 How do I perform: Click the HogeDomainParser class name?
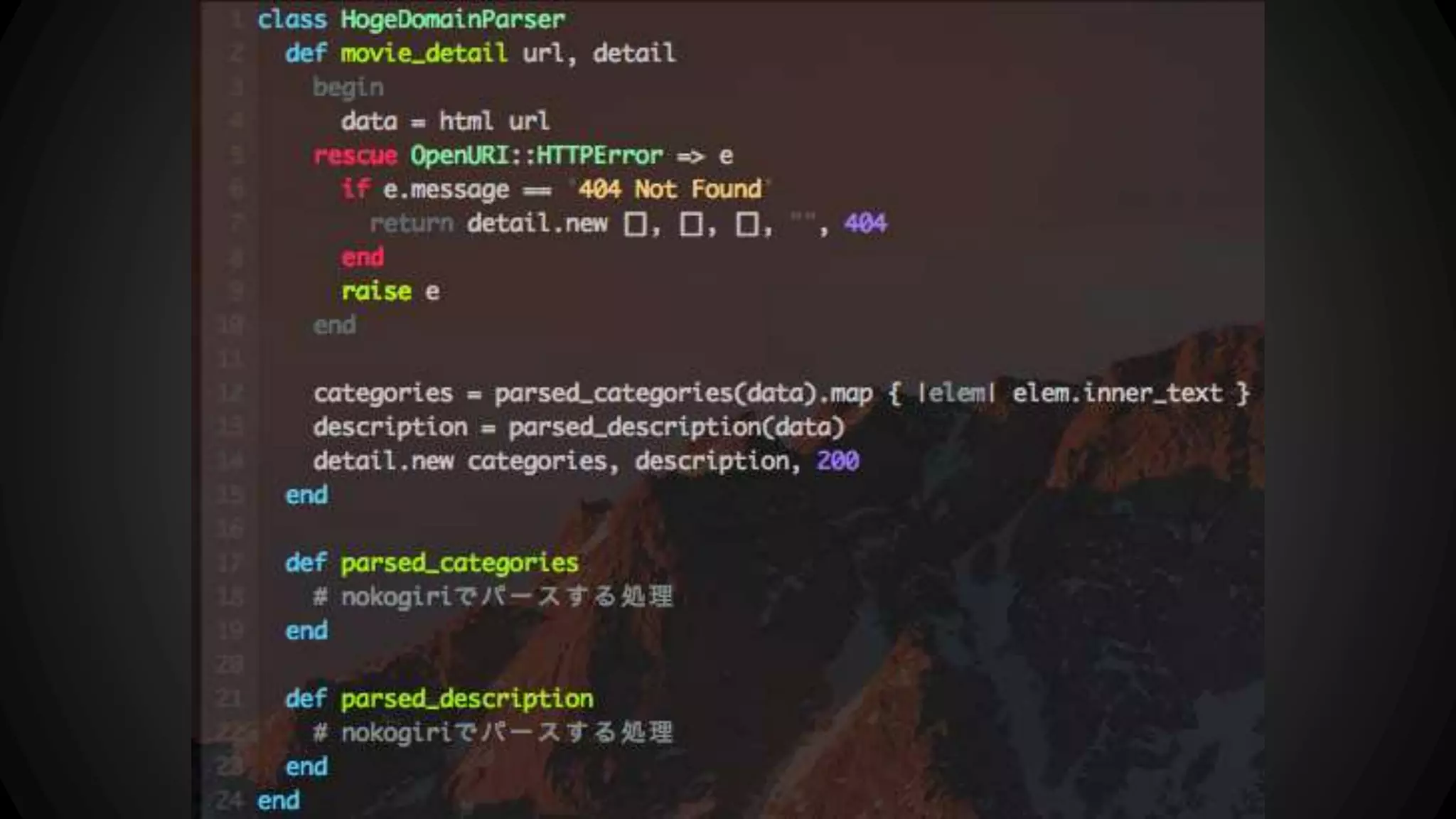click(453, 20)
